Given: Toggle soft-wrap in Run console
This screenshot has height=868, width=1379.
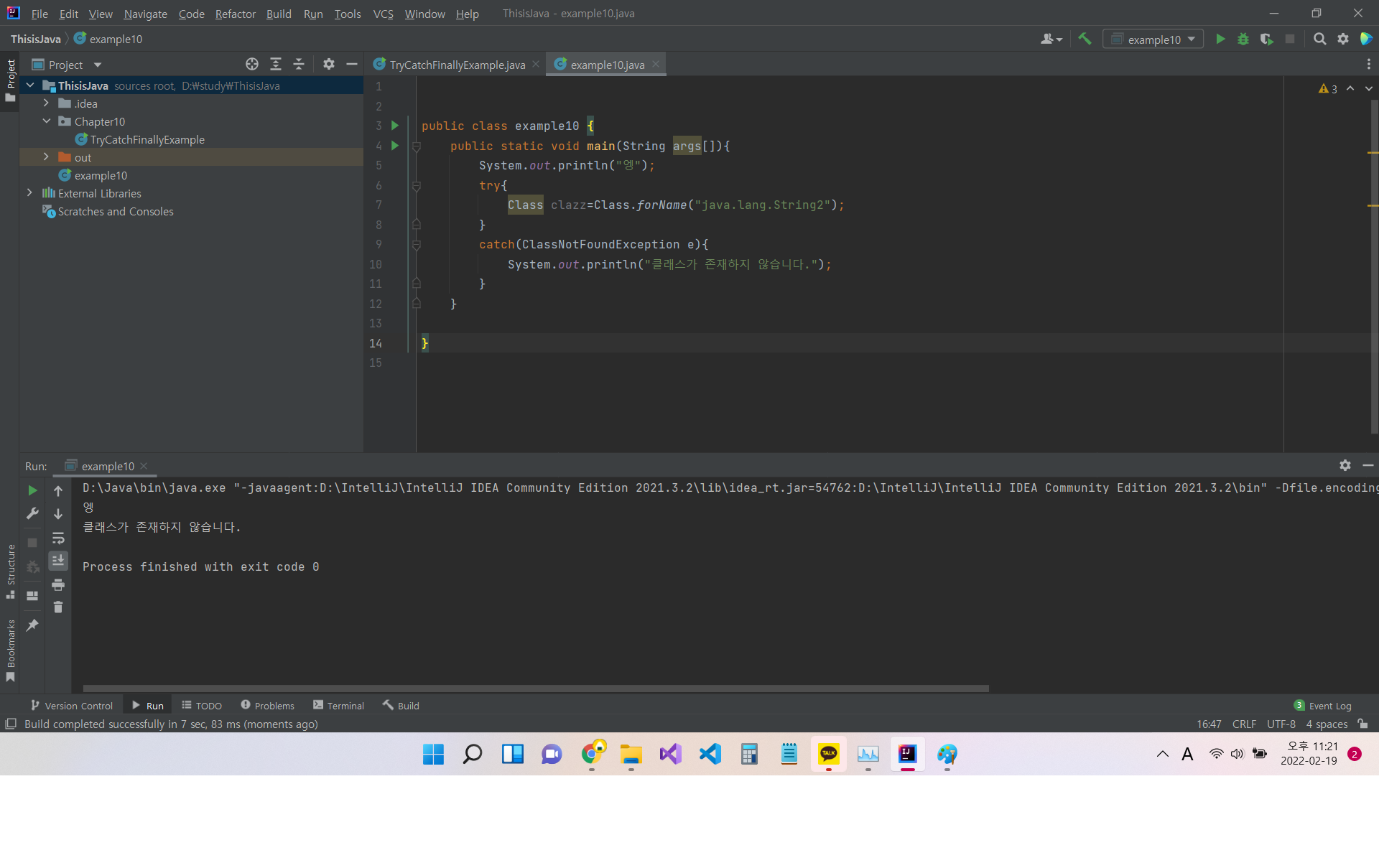Looking at the screenshot, I should point(58,538).
